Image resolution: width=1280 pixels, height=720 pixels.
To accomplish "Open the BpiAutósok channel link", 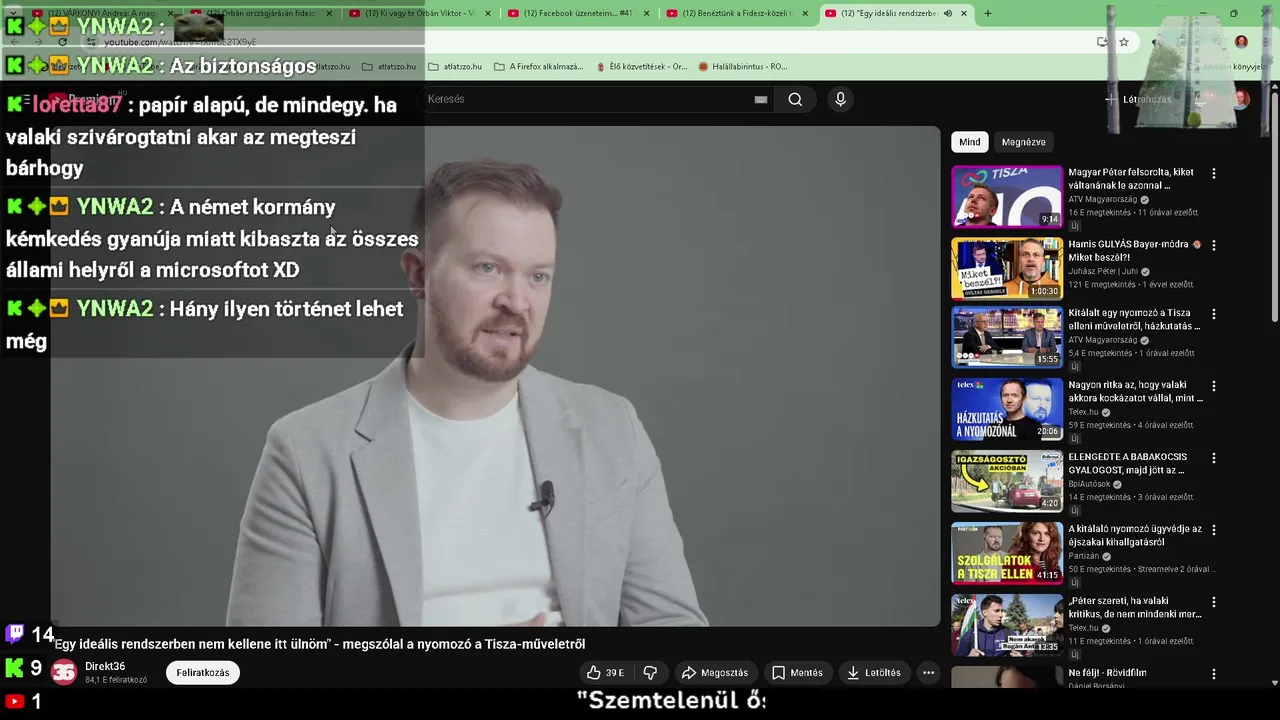I will [x=1089, y=484].
